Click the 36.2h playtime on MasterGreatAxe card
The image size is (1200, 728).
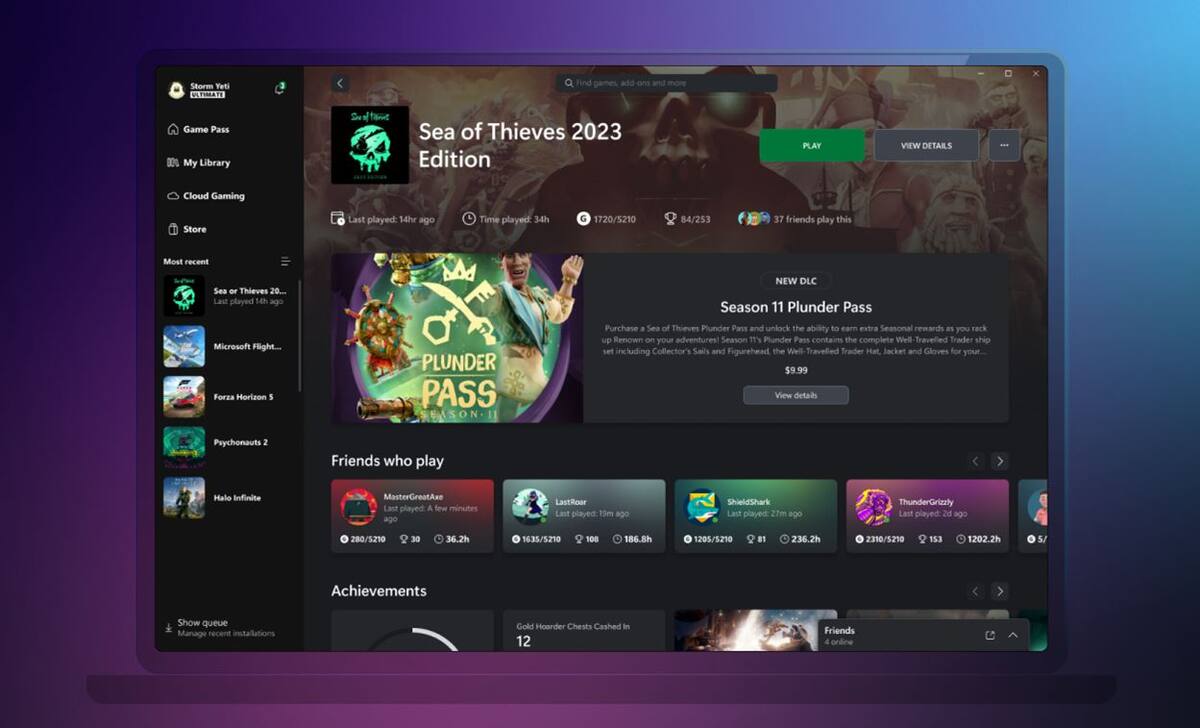(457, 539)
